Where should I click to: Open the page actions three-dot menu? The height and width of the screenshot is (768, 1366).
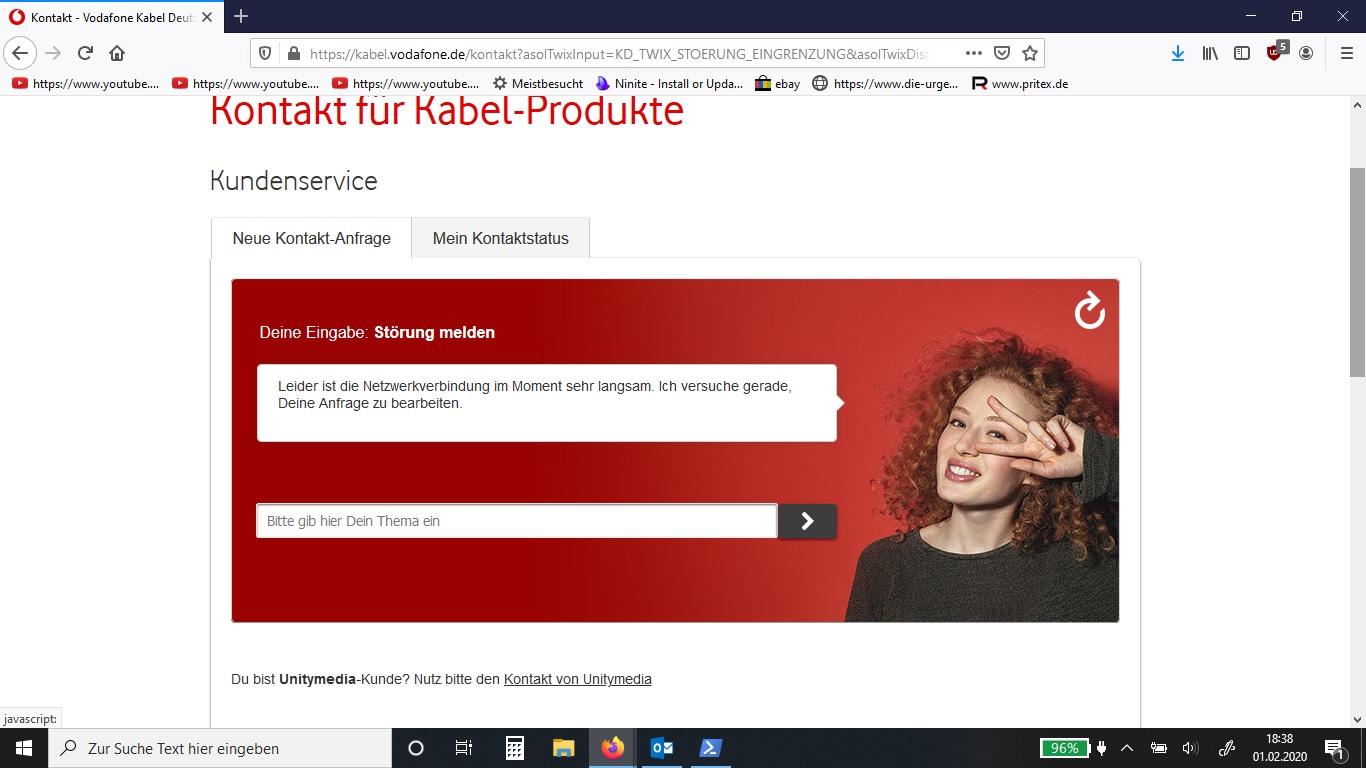tap(973, 53)
